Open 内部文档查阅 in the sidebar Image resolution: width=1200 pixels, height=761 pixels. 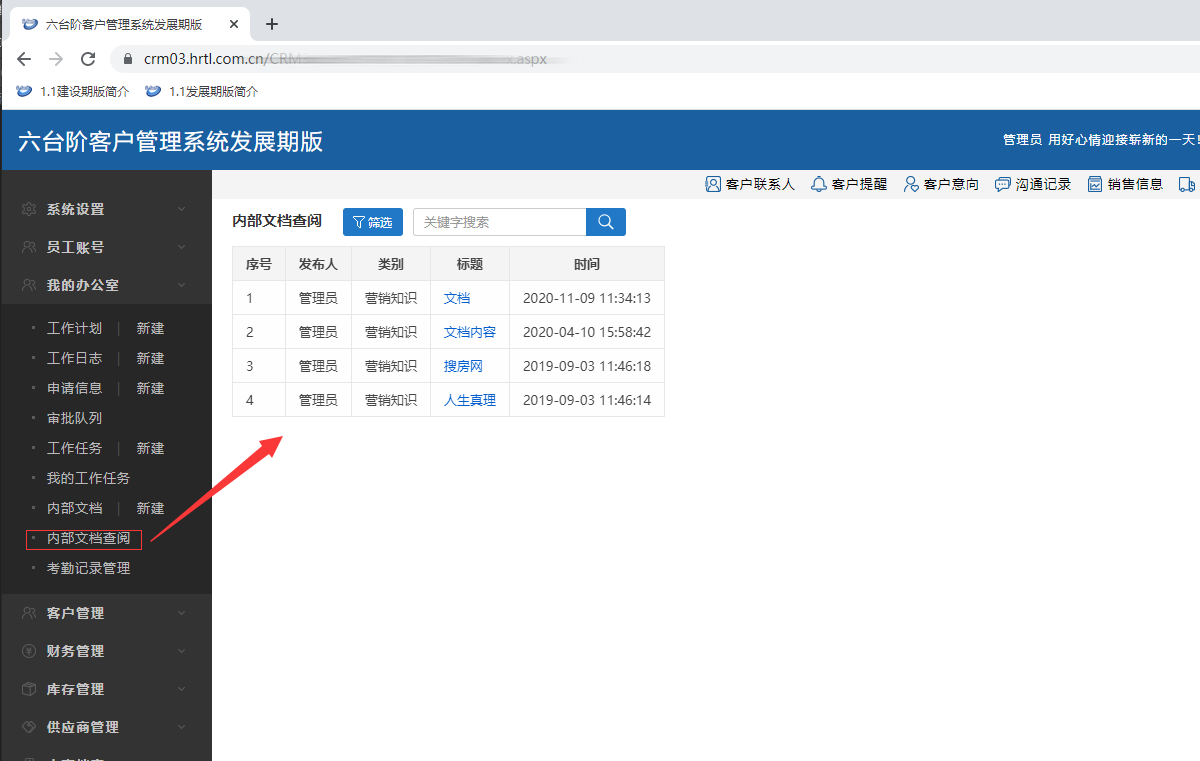(88, 538)
